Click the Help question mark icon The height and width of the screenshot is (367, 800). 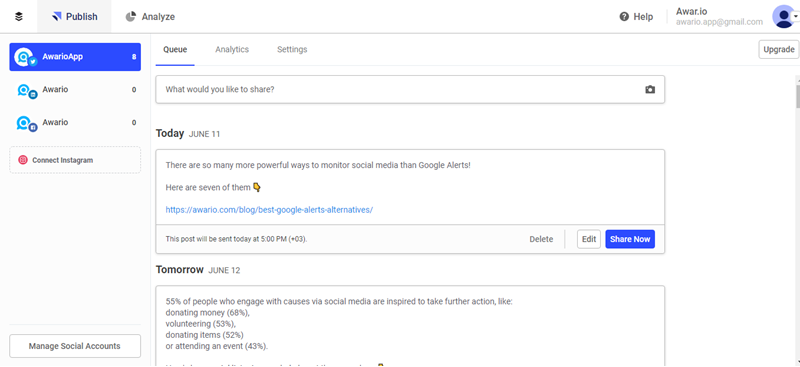point(624,17)
